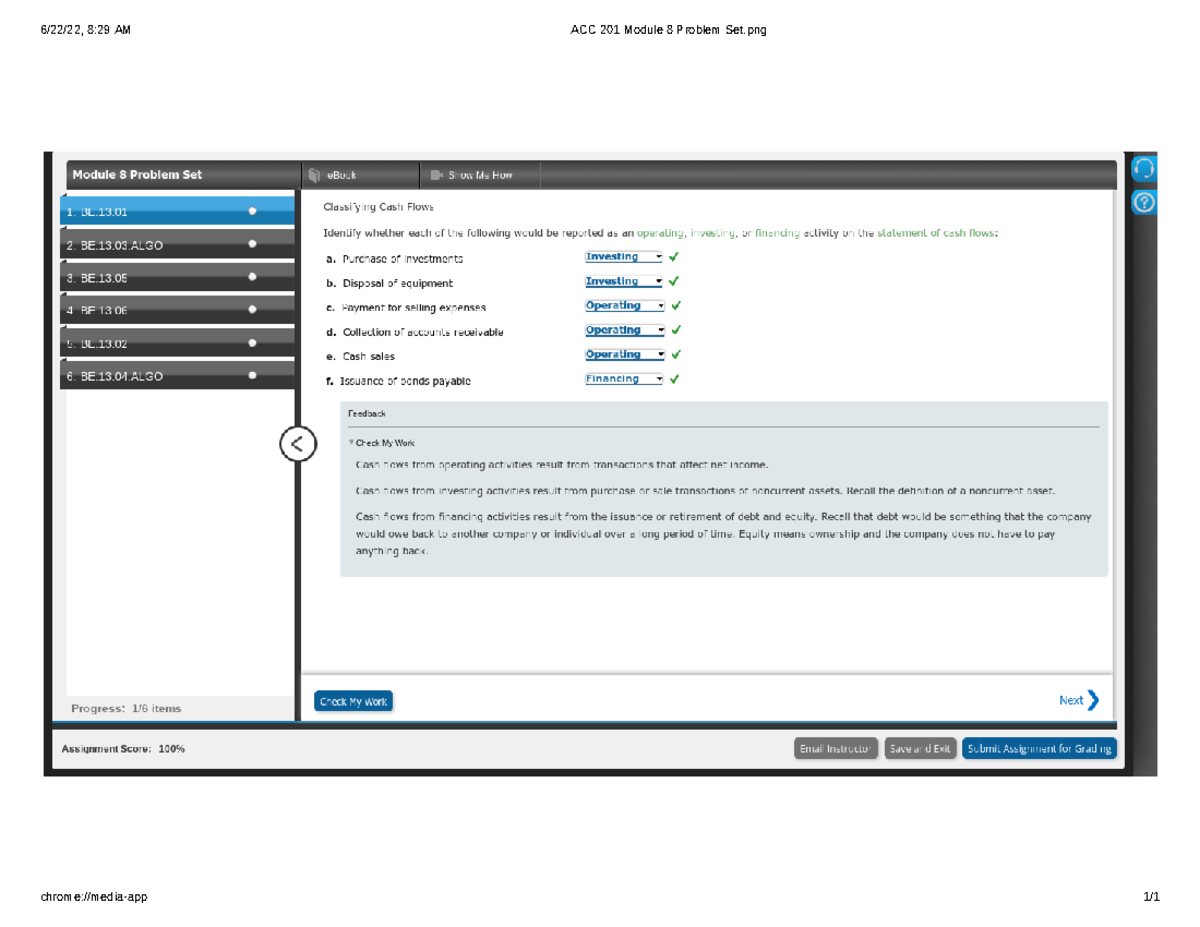Change answer for Issuance of bonds payable

click(x=624, y=379)
